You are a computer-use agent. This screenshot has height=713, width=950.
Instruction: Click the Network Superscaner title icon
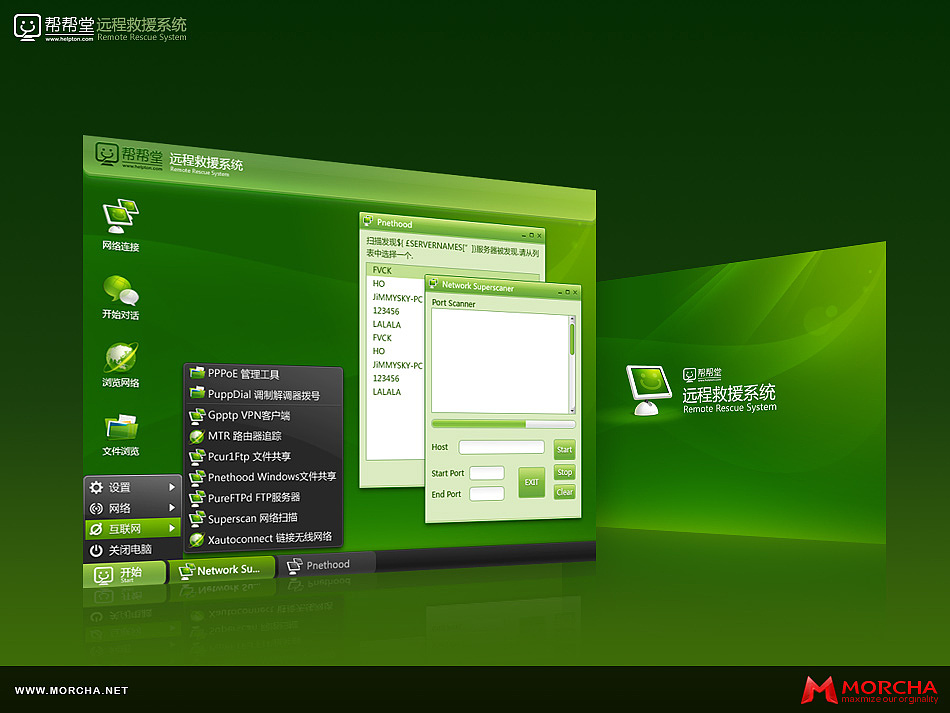point(433,283)
